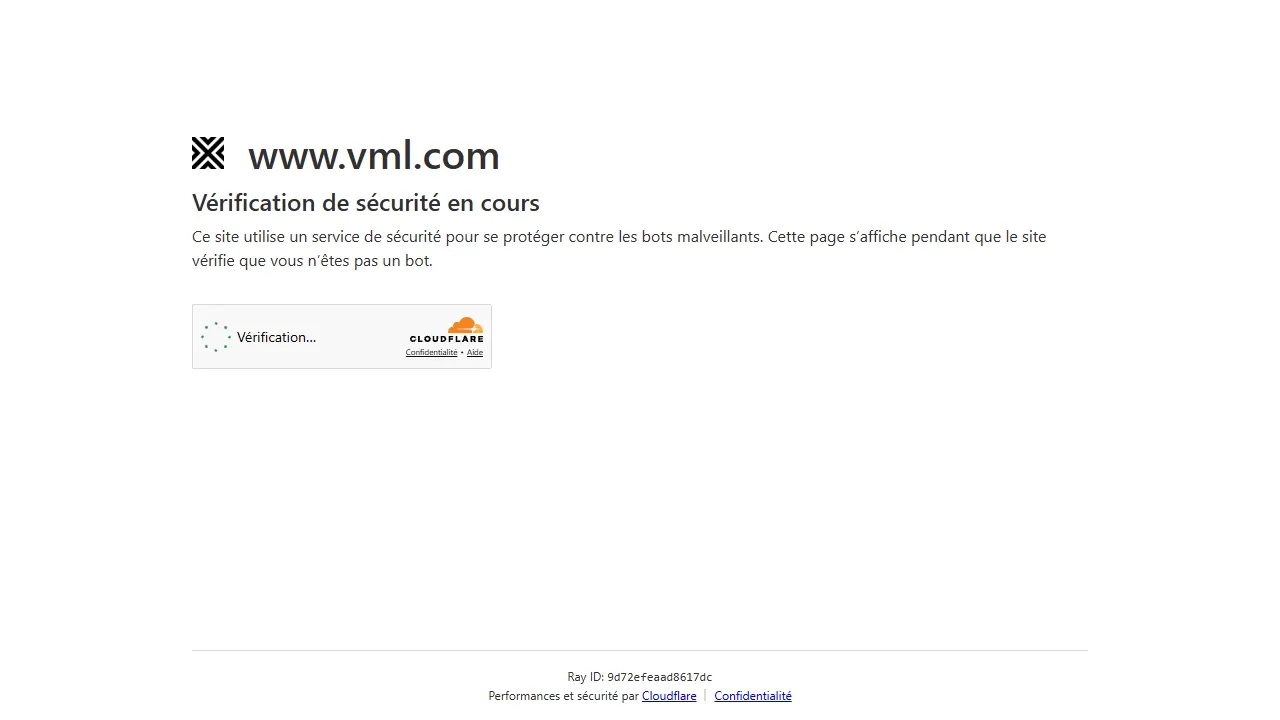Screen dimensions: 1280x720
Task: Open the footer Confidentialité link
Action: click(x=752, y=695)
